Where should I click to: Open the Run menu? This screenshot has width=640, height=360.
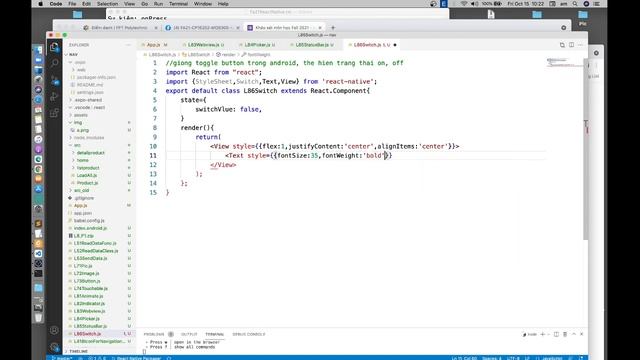[x=158, y=4]
